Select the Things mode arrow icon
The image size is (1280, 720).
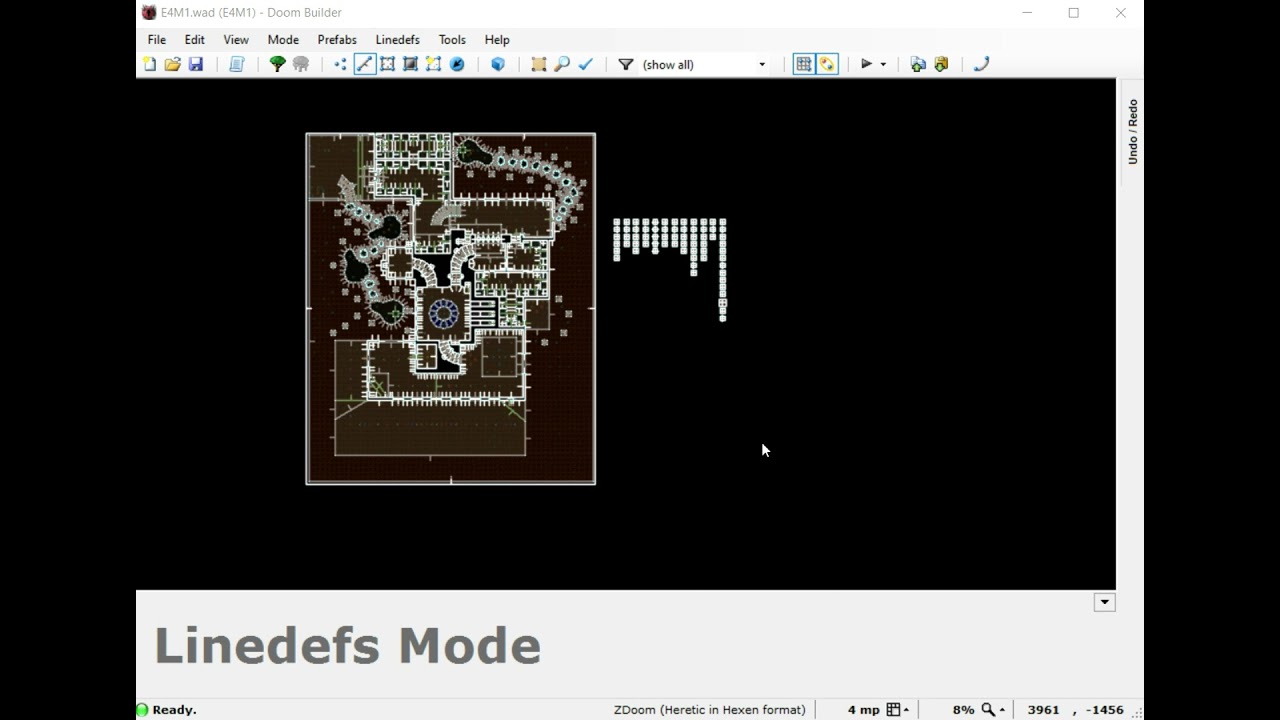pos(457,64)
